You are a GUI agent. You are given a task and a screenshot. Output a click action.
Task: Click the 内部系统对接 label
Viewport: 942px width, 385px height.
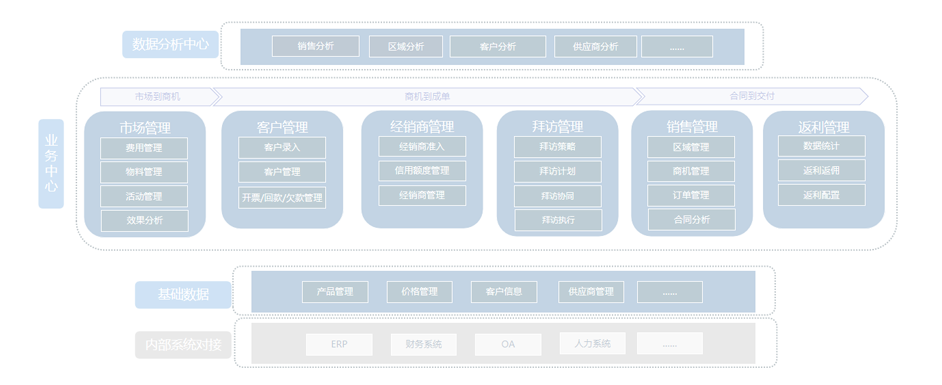point(183,345)
